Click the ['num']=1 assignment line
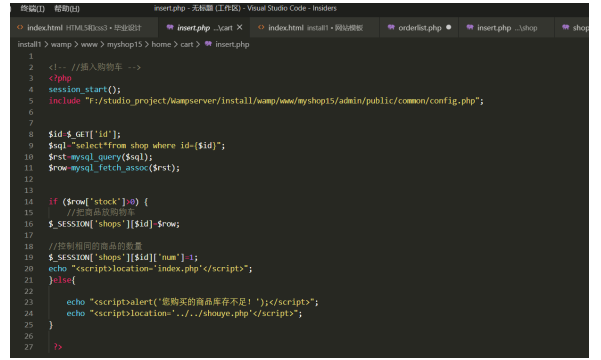Image resolution: width=601 pixels, height=360 pixels. [123, 257]
